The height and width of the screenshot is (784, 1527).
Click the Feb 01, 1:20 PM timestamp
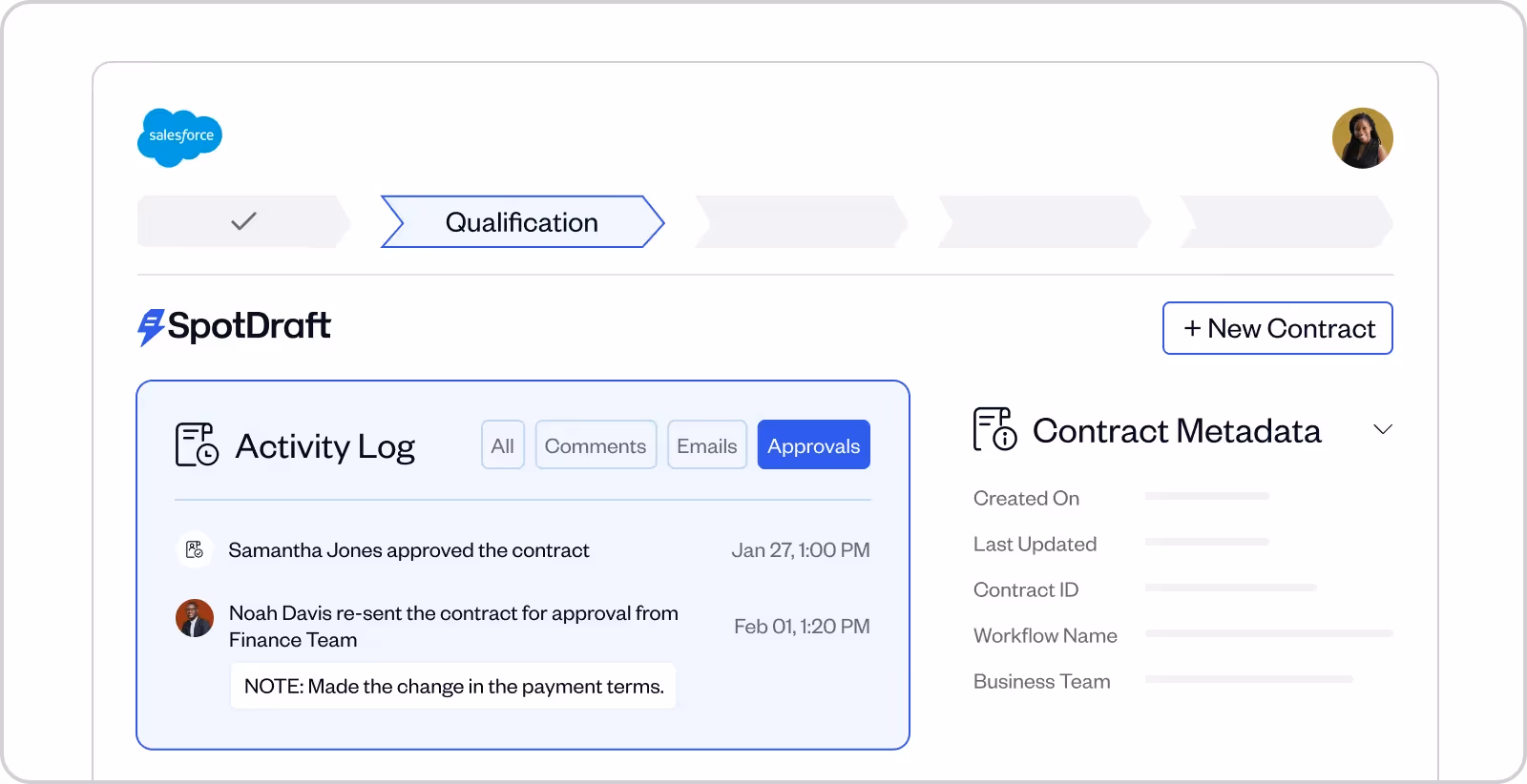point(802,627)
